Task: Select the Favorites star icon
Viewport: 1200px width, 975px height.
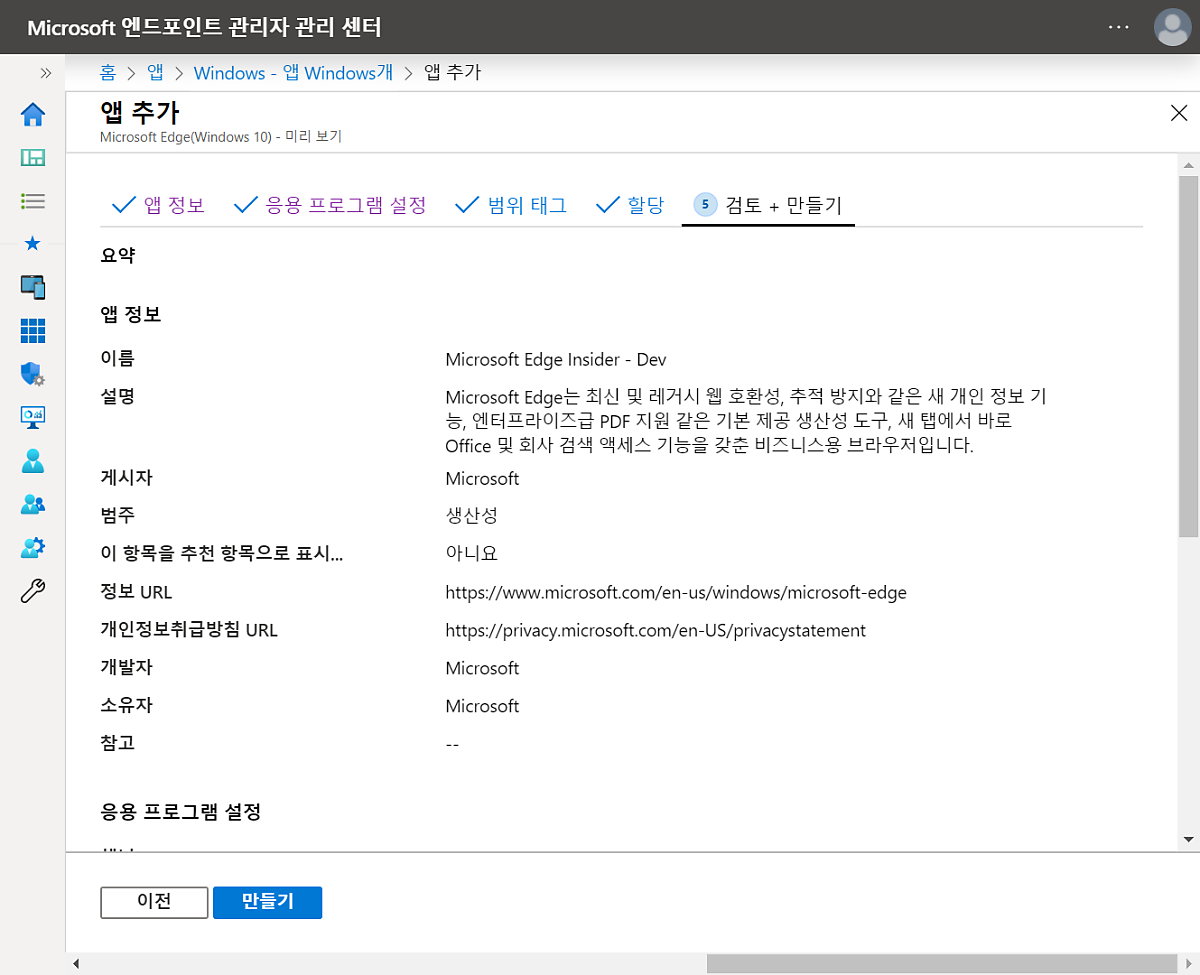Action: [x=33, y=243]
